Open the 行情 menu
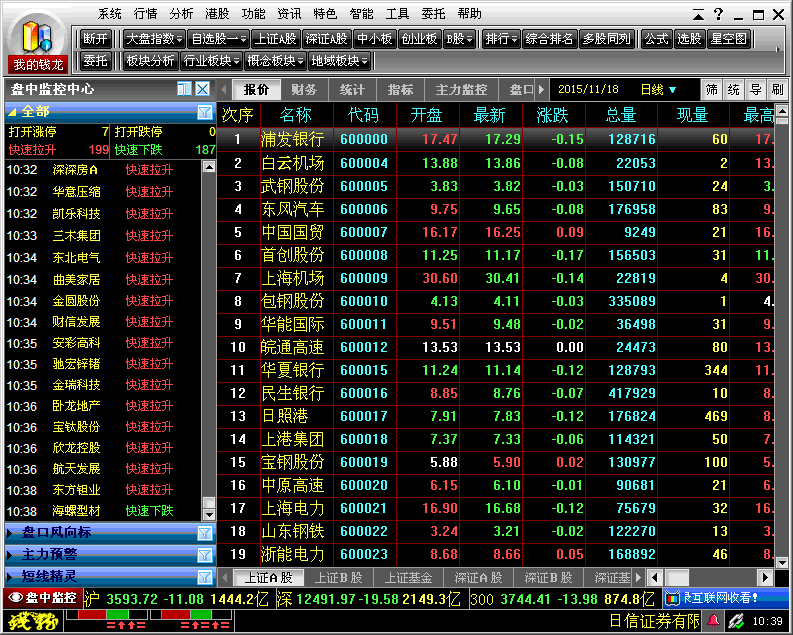Image resolution: width=793 pixels, height=635 pixels. (x=145, y=14)
